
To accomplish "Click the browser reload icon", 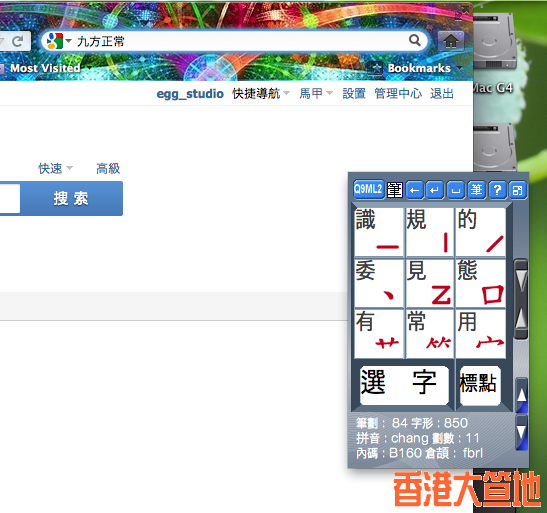I will (x=18, y=42).
